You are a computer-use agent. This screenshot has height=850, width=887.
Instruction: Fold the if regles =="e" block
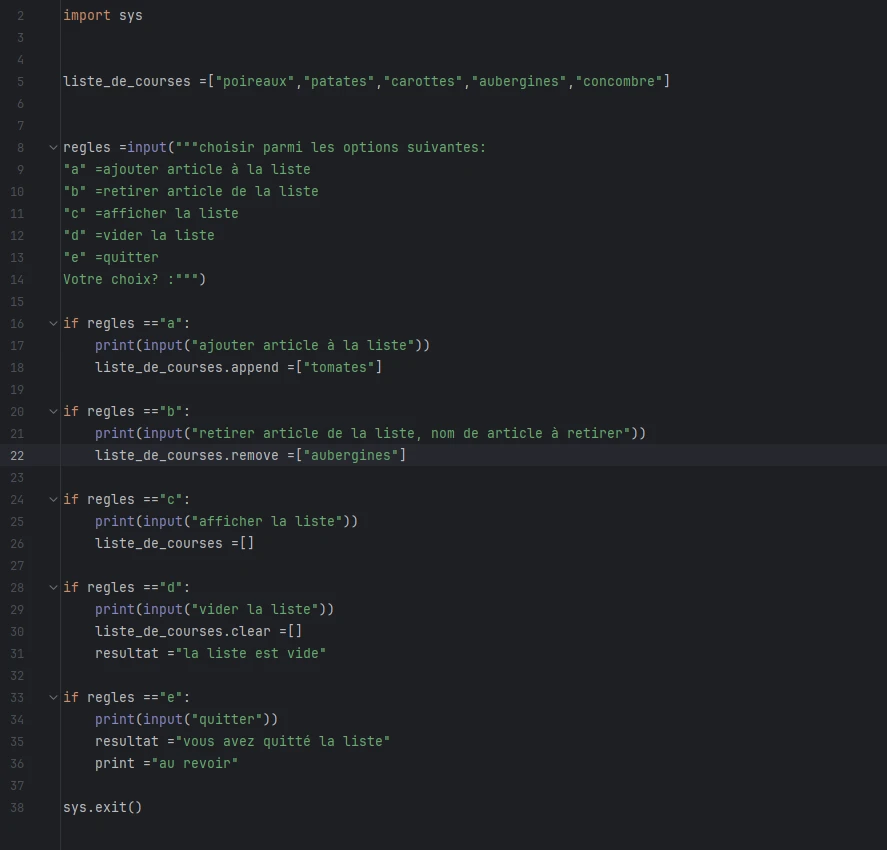(53, 698)
